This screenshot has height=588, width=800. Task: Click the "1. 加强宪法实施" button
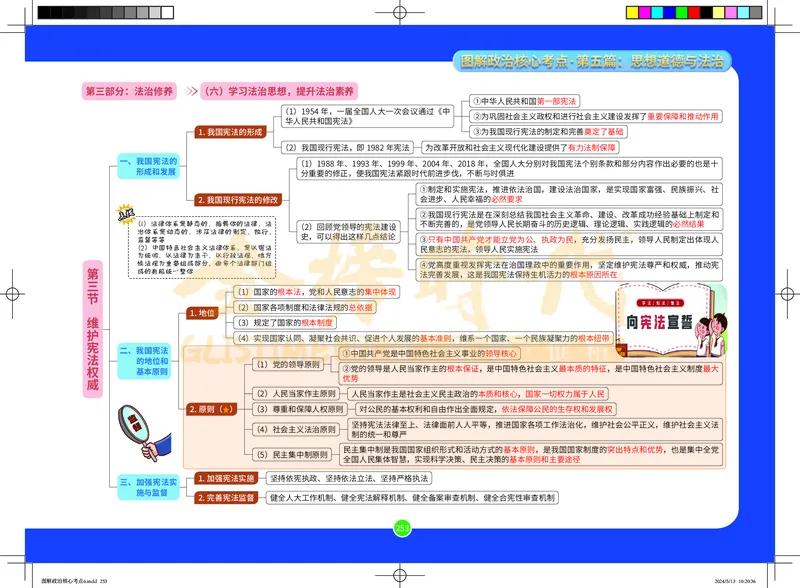(225, 477)
